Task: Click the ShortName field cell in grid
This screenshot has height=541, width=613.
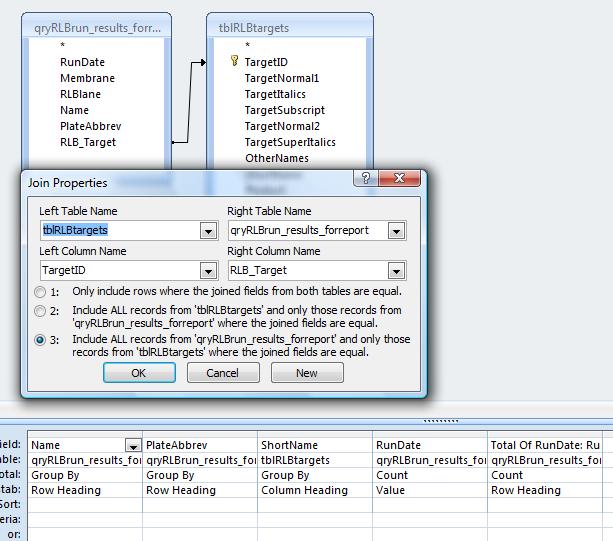Action: pyautogui.click(x=315, y=445)
